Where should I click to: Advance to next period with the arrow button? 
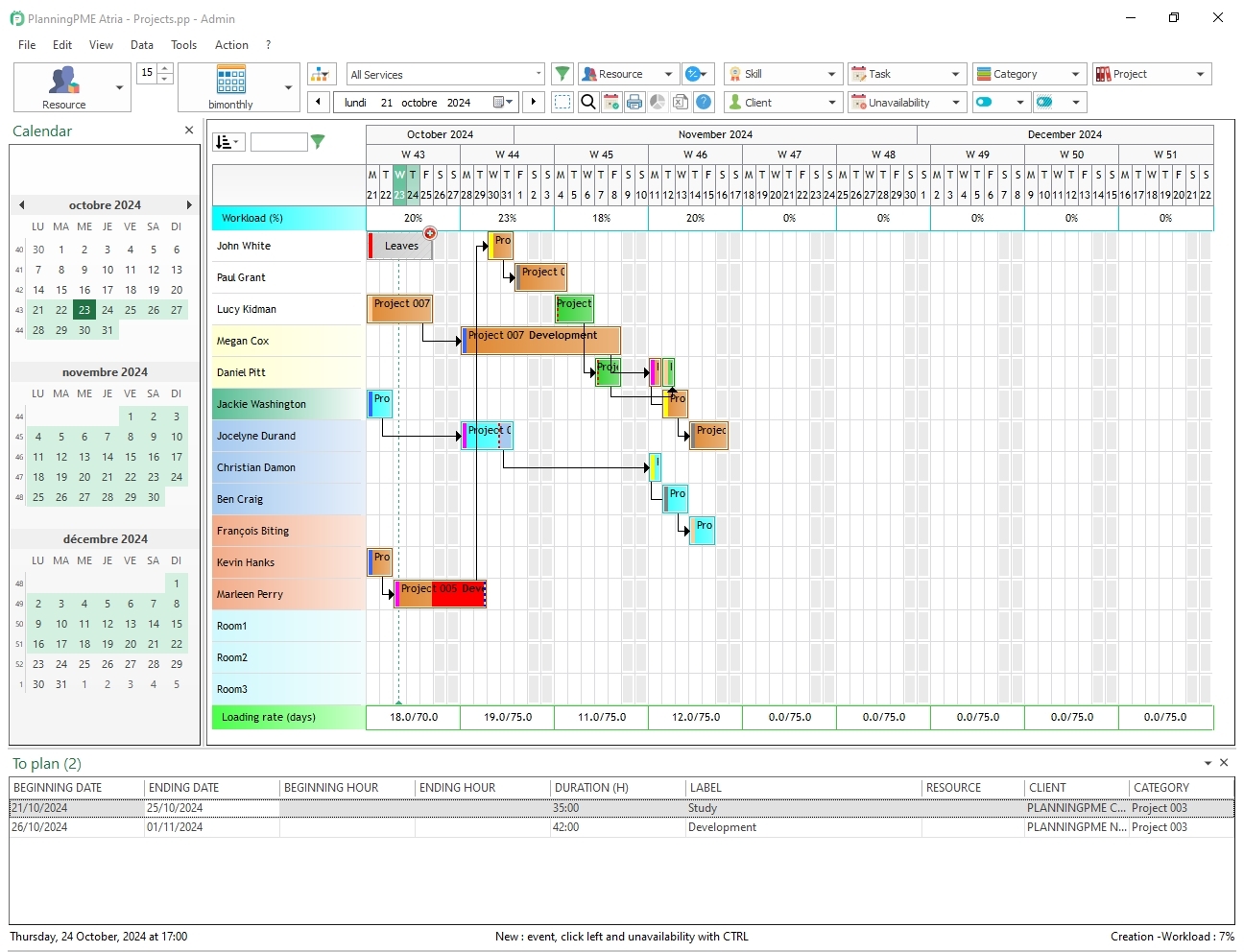(534, 102)
